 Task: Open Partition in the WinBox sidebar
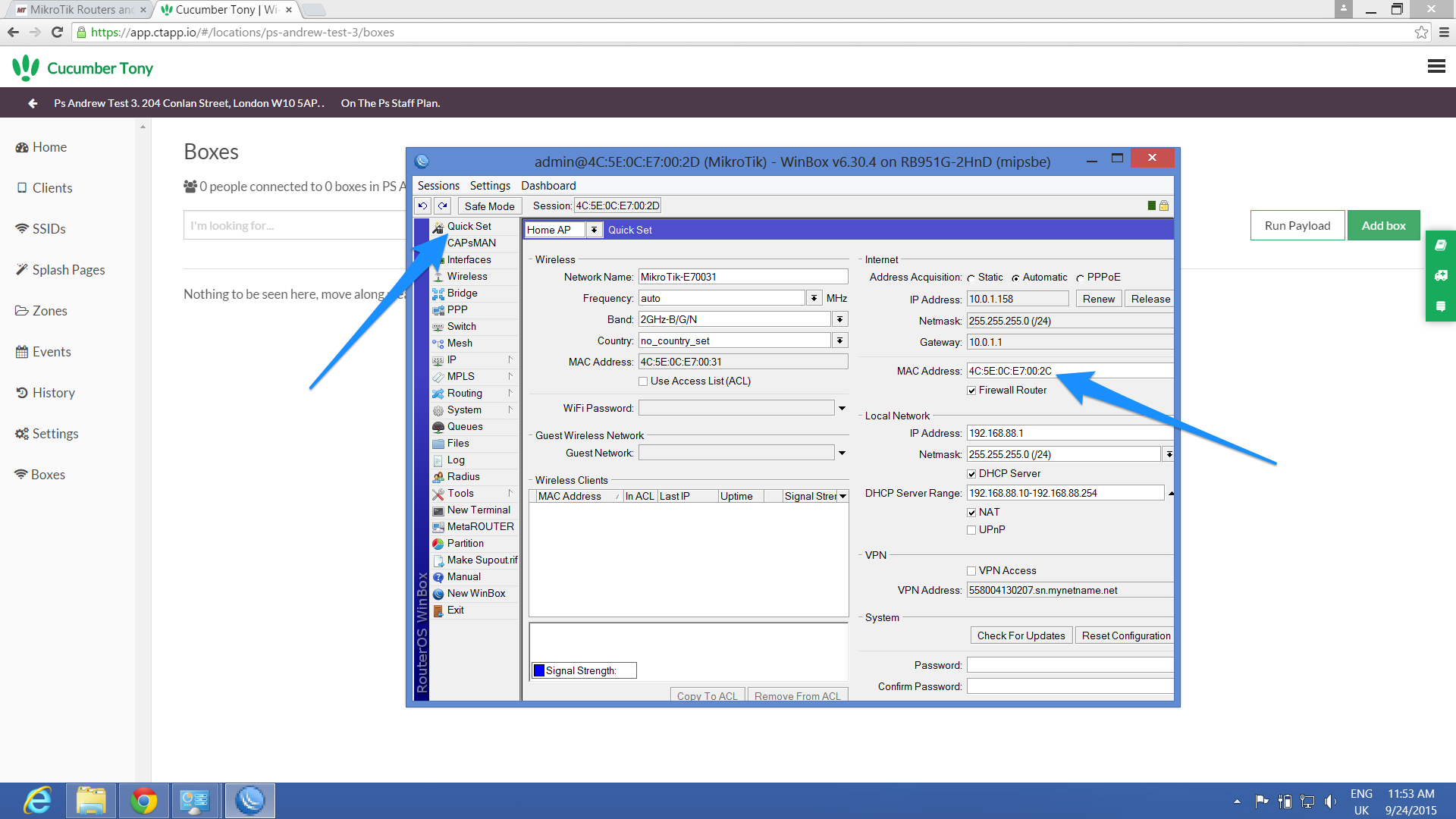point(465,543)
